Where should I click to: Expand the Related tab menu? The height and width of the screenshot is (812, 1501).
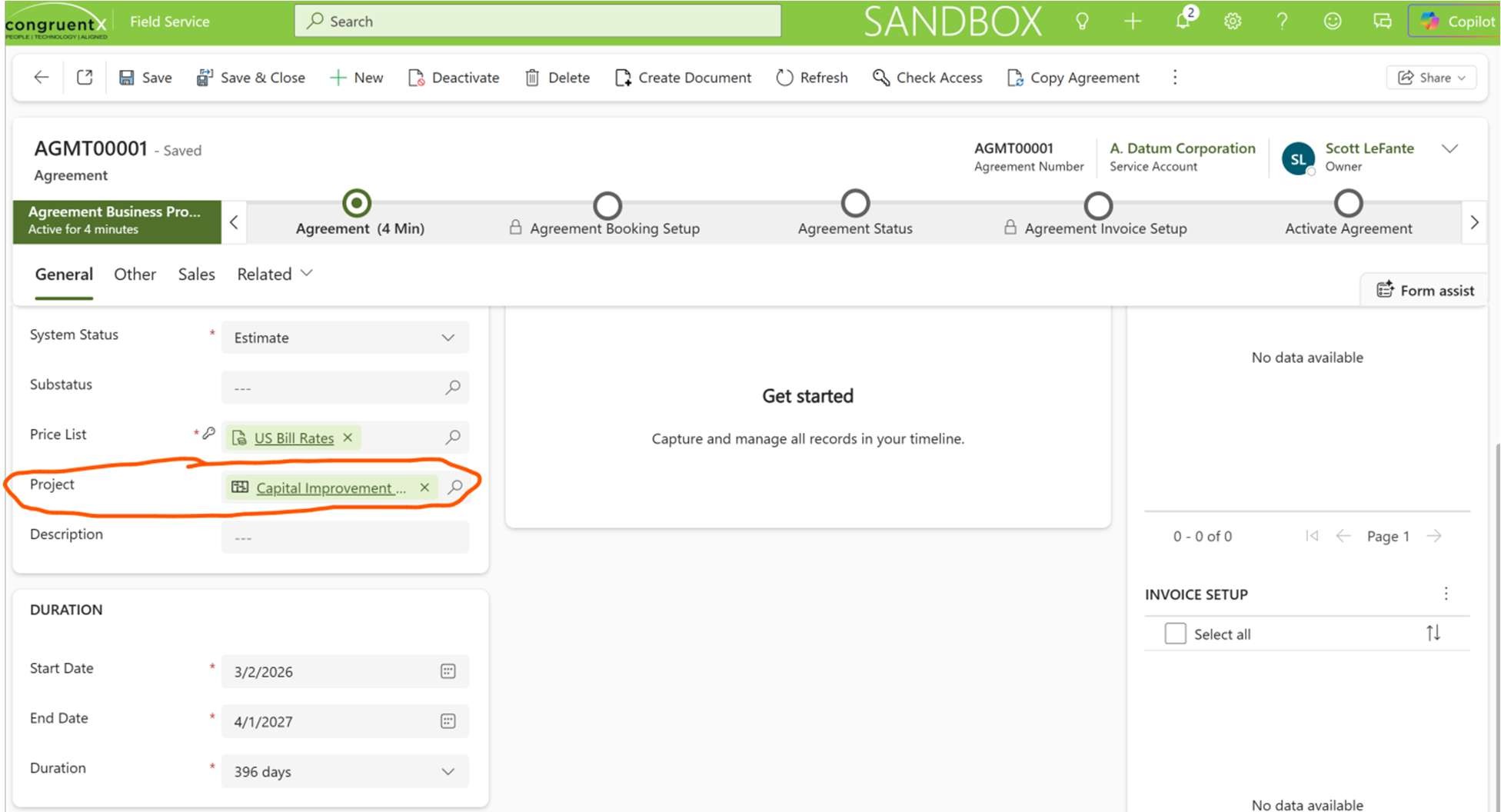click(275, 275)
